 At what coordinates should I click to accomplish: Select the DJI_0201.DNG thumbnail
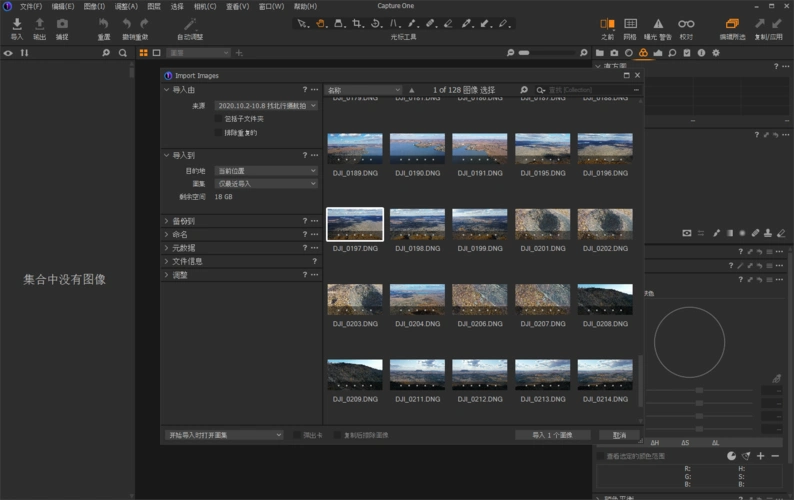tap(543, 224)
